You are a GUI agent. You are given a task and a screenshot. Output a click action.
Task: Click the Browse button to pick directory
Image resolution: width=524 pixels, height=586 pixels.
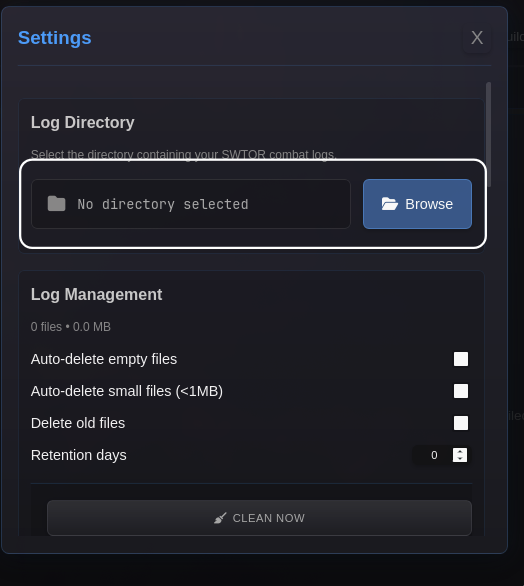(417, 204)
